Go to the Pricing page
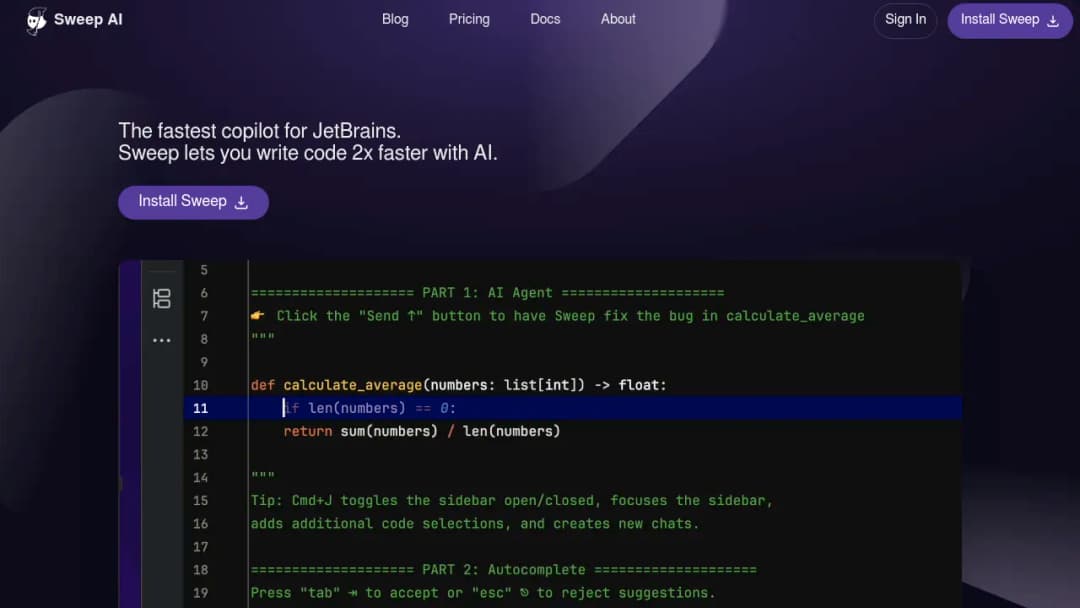 (x=469, y=19)
